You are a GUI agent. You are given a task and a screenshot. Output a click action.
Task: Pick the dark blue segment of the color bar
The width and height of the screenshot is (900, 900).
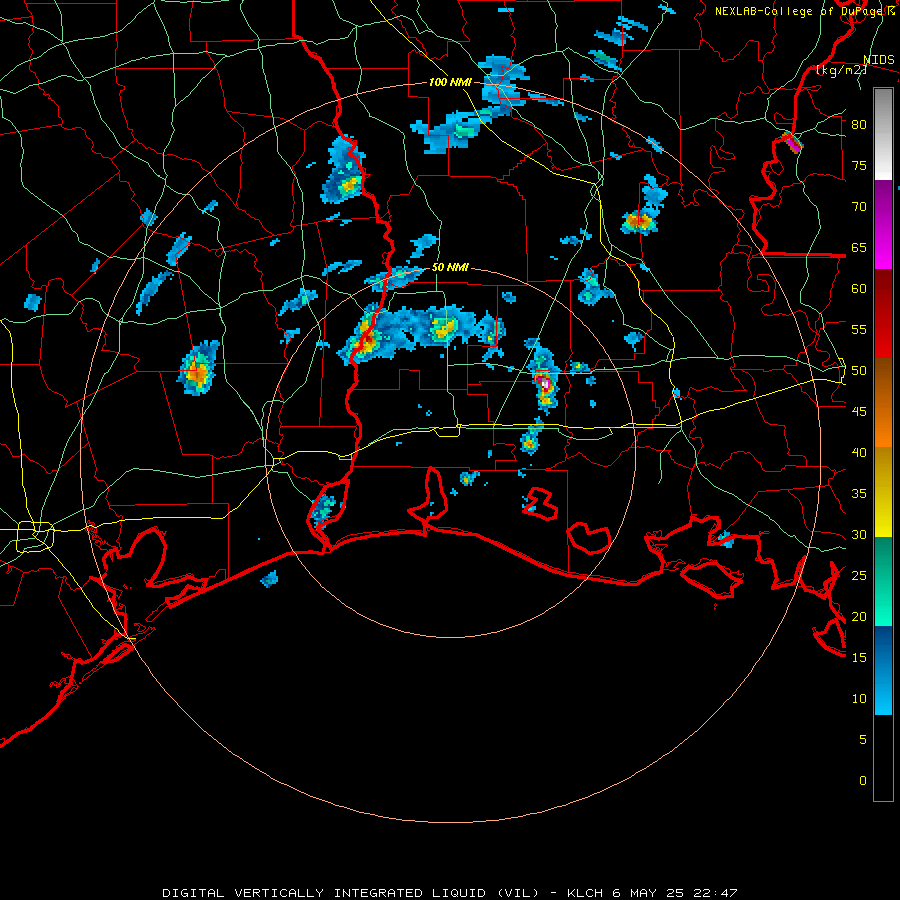pyautogui.click(x=883, y=648)
